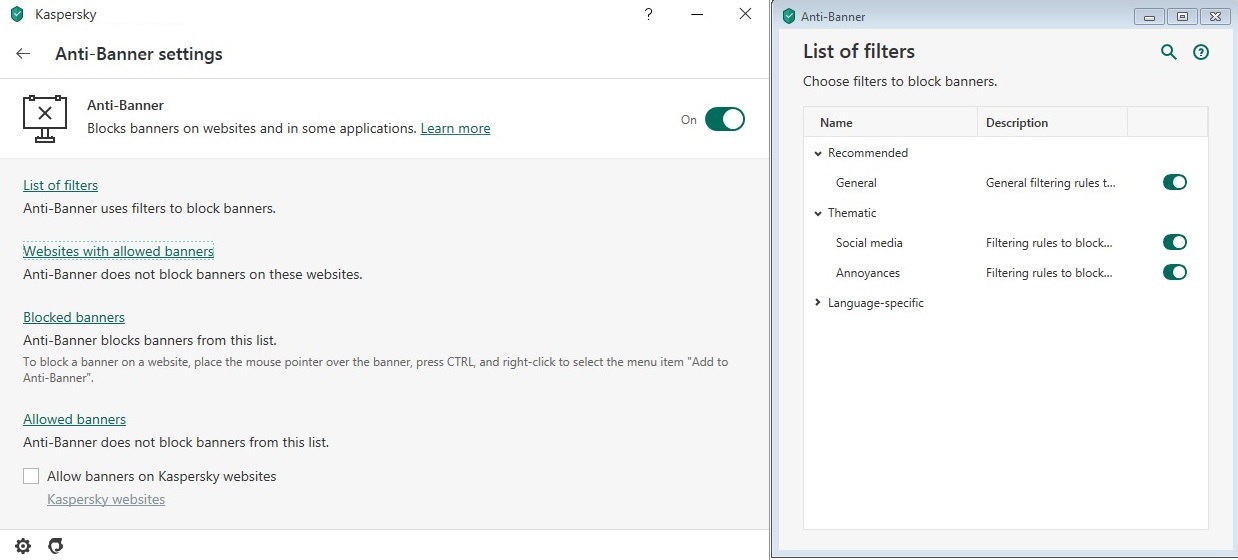Expand the Language-specific group

tap(818, 302)
